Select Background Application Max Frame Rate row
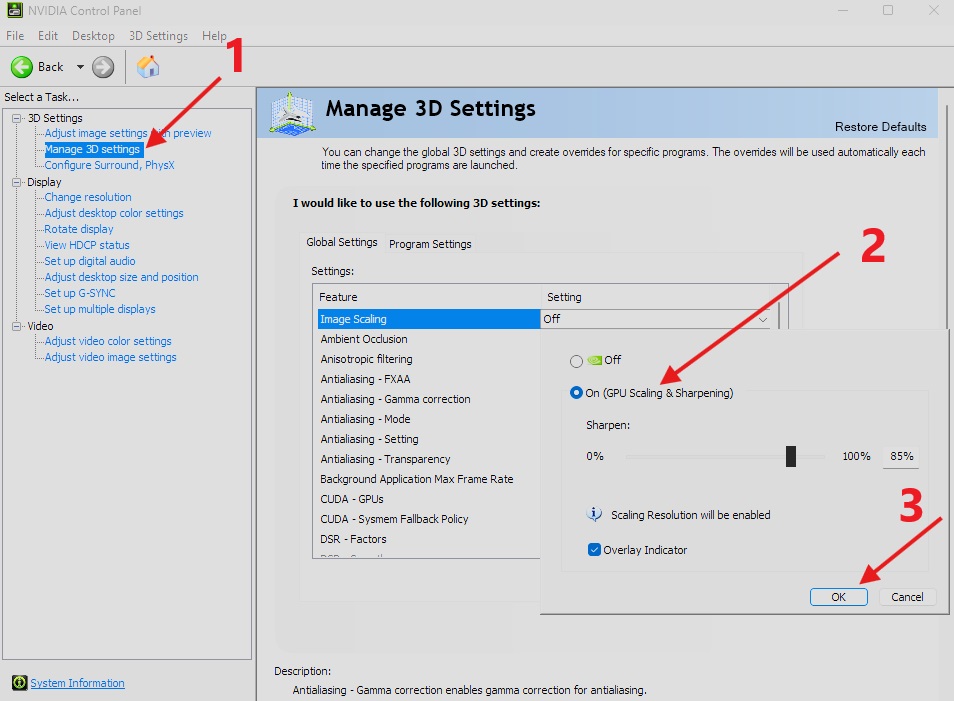Viewport: 954px width, 701px height. coord(428,480)
